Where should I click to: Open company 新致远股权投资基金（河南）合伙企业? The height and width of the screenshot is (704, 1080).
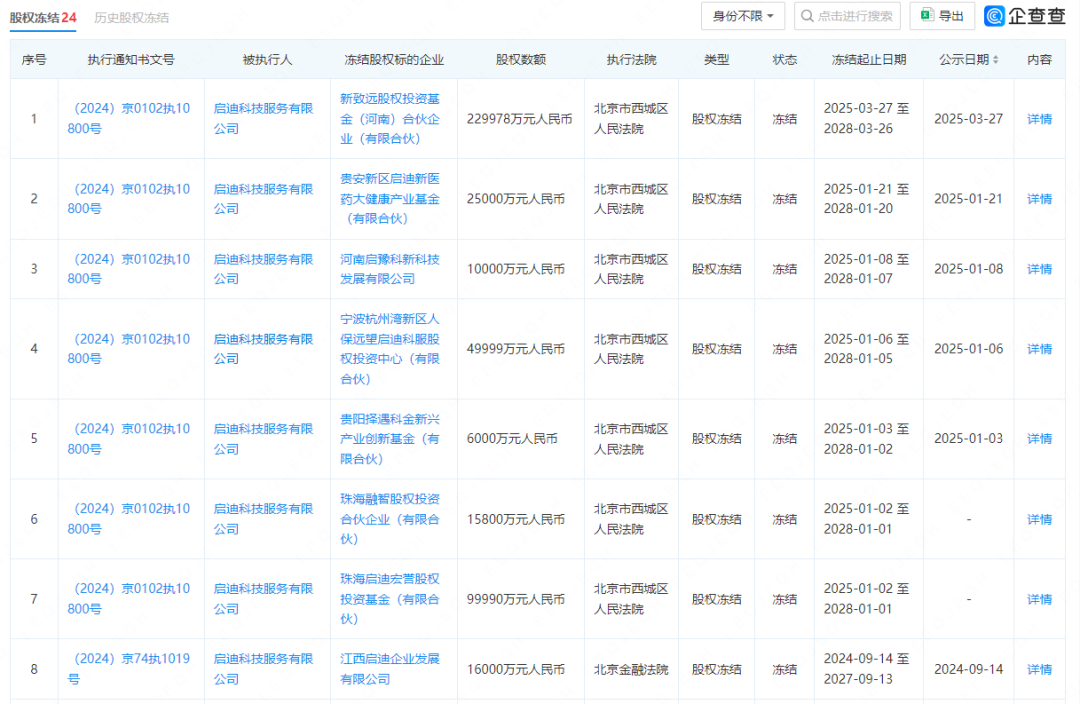pyautogui.click(x=390, y=118)
